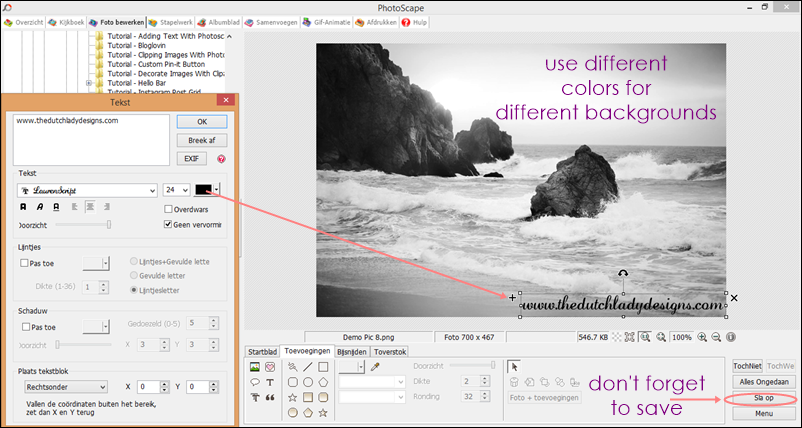Choose Lijntjes+Gevulde letter radio option

[134, 261]
